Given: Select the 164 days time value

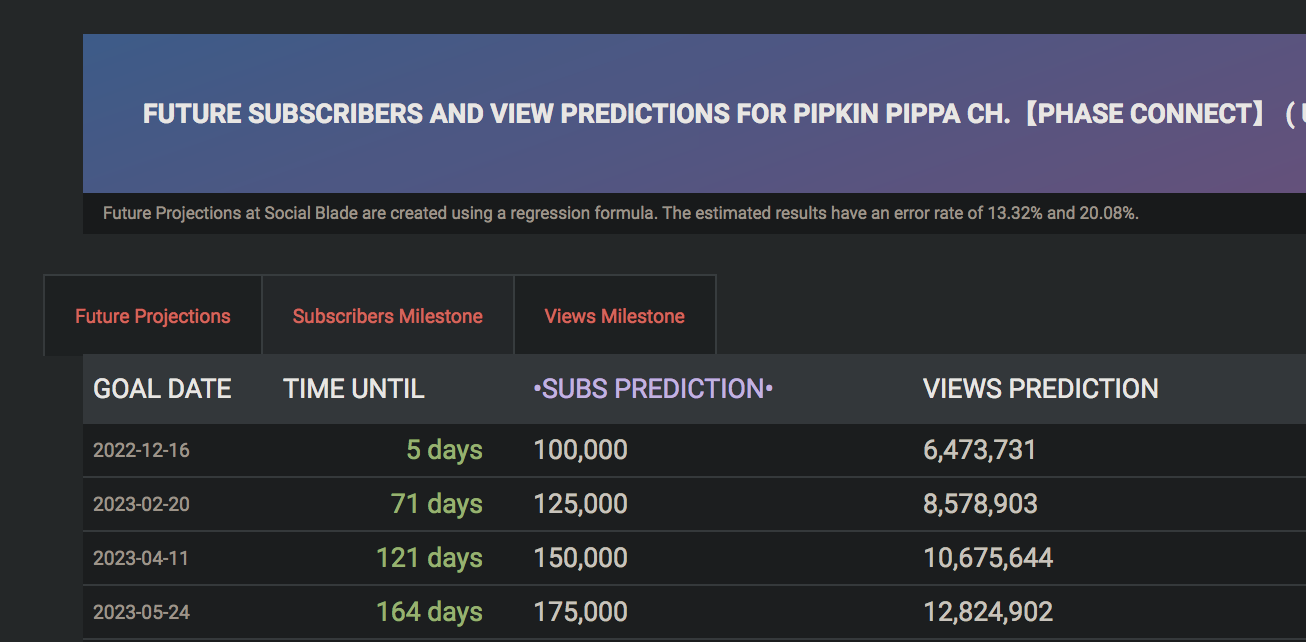Looking at the screenshot, I should [x=430, y=612].
